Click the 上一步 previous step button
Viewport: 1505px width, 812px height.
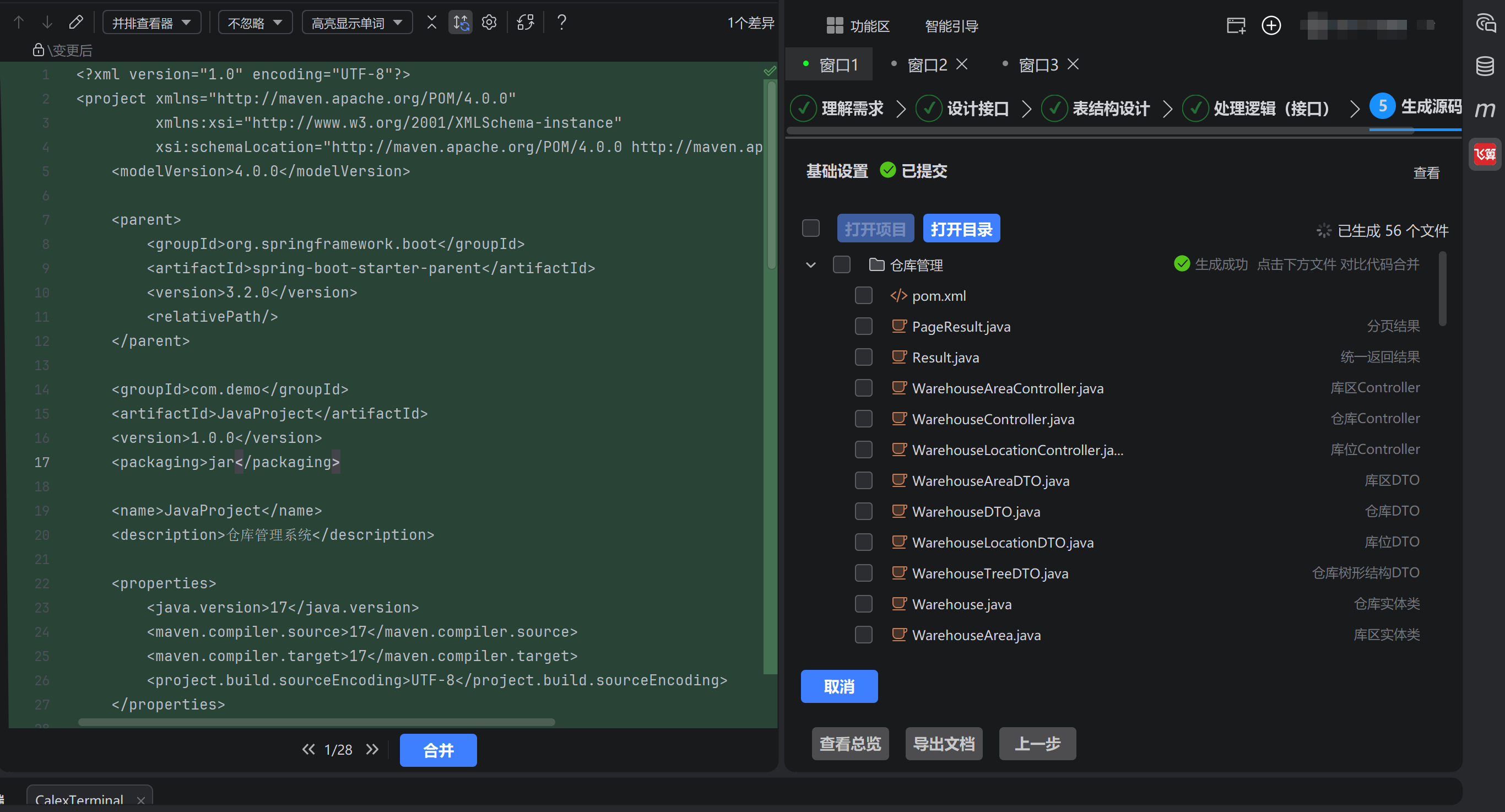coord(1037,744)
